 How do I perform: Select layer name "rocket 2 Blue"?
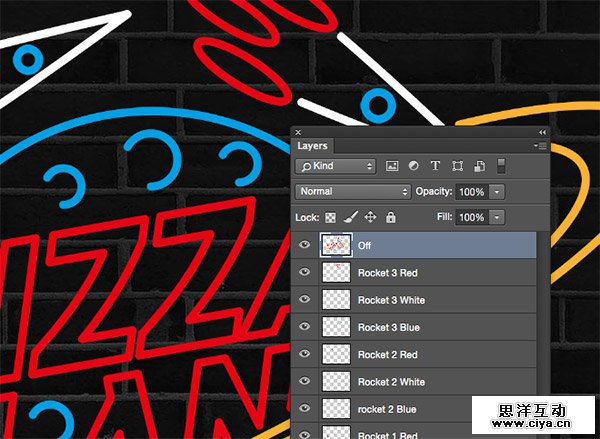pos(387,410)
